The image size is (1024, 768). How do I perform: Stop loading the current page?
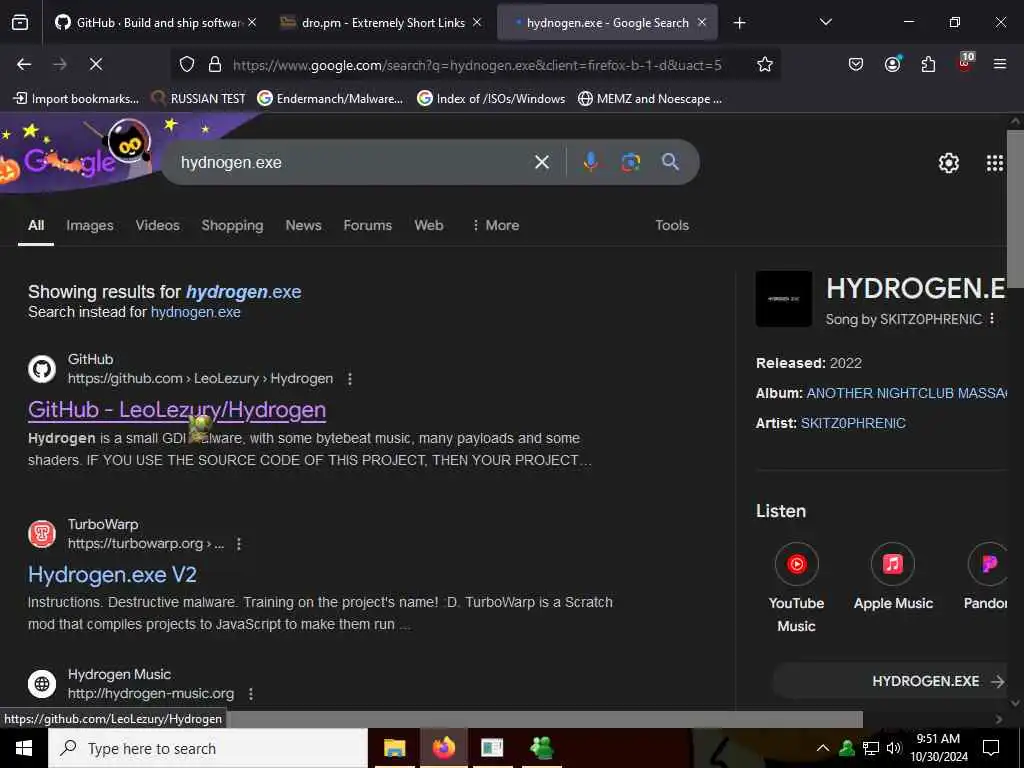tap(95, 64)
